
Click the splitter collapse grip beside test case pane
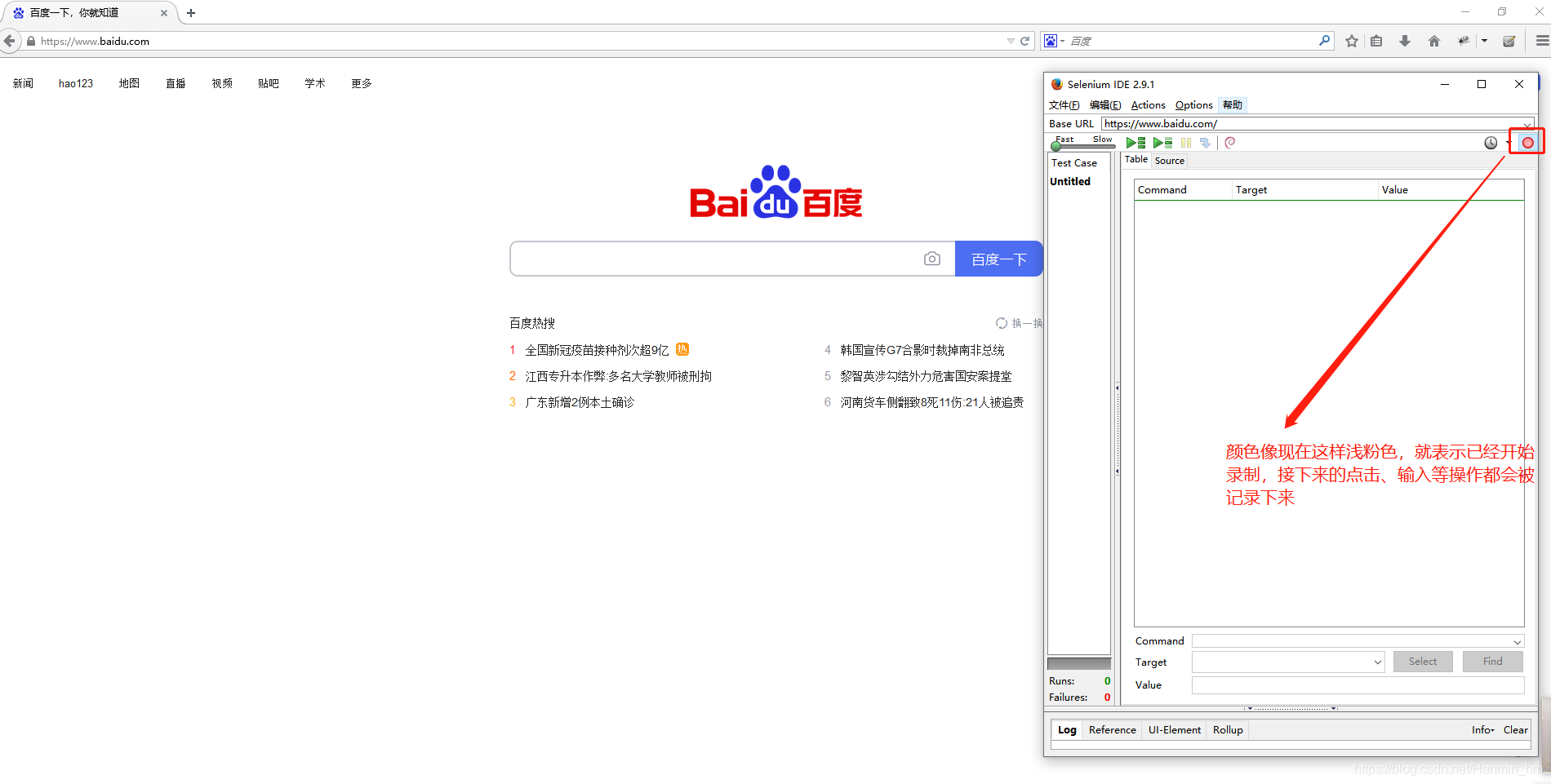pos(1117,428)
